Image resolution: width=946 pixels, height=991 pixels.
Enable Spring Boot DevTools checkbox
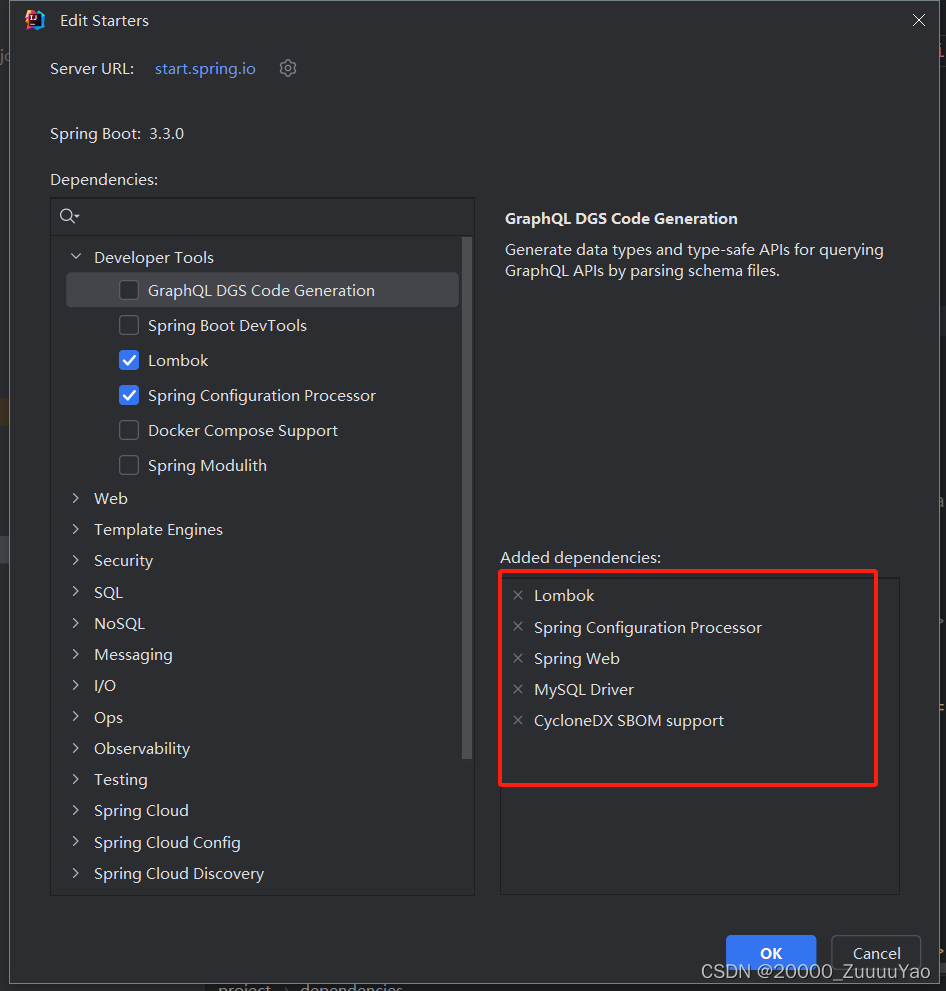click(x=129, y=325)
